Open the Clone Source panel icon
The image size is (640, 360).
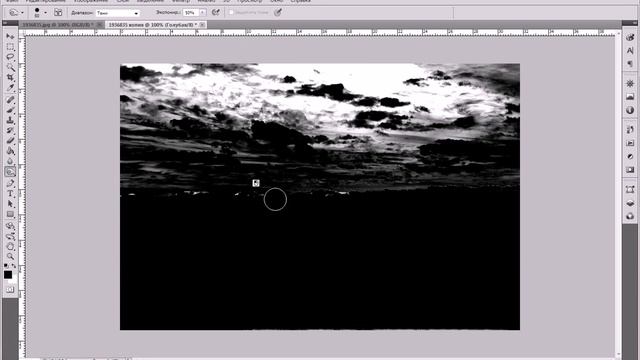click(630, 143)
